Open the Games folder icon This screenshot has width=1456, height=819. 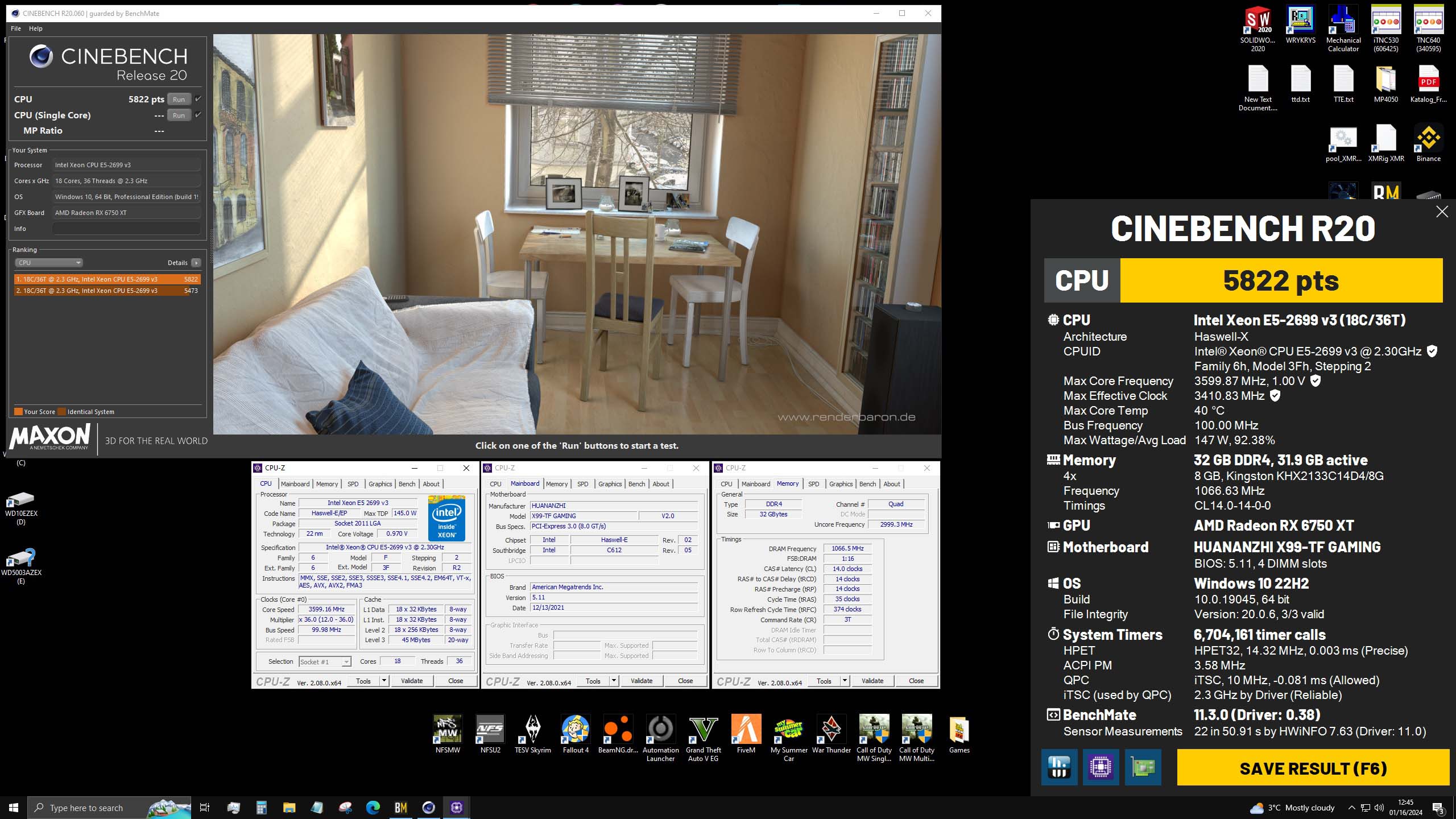(x=959, y=734)
